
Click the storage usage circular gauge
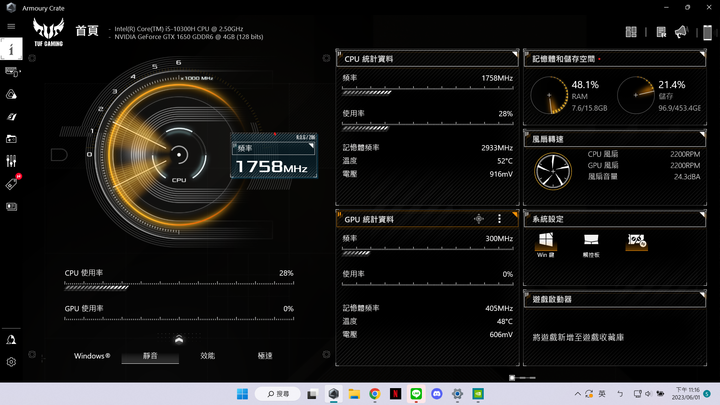(636, 95)
